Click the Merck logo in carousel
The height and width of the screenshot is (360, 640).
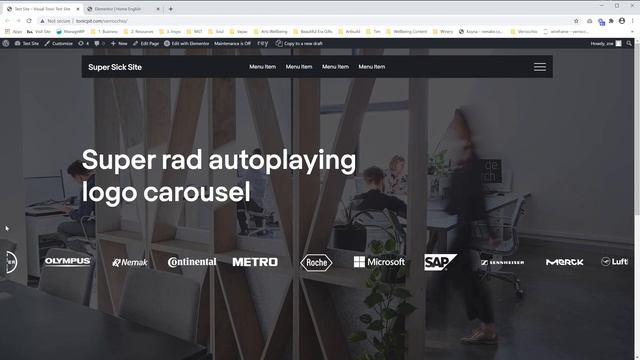click(x=564, y=262)
